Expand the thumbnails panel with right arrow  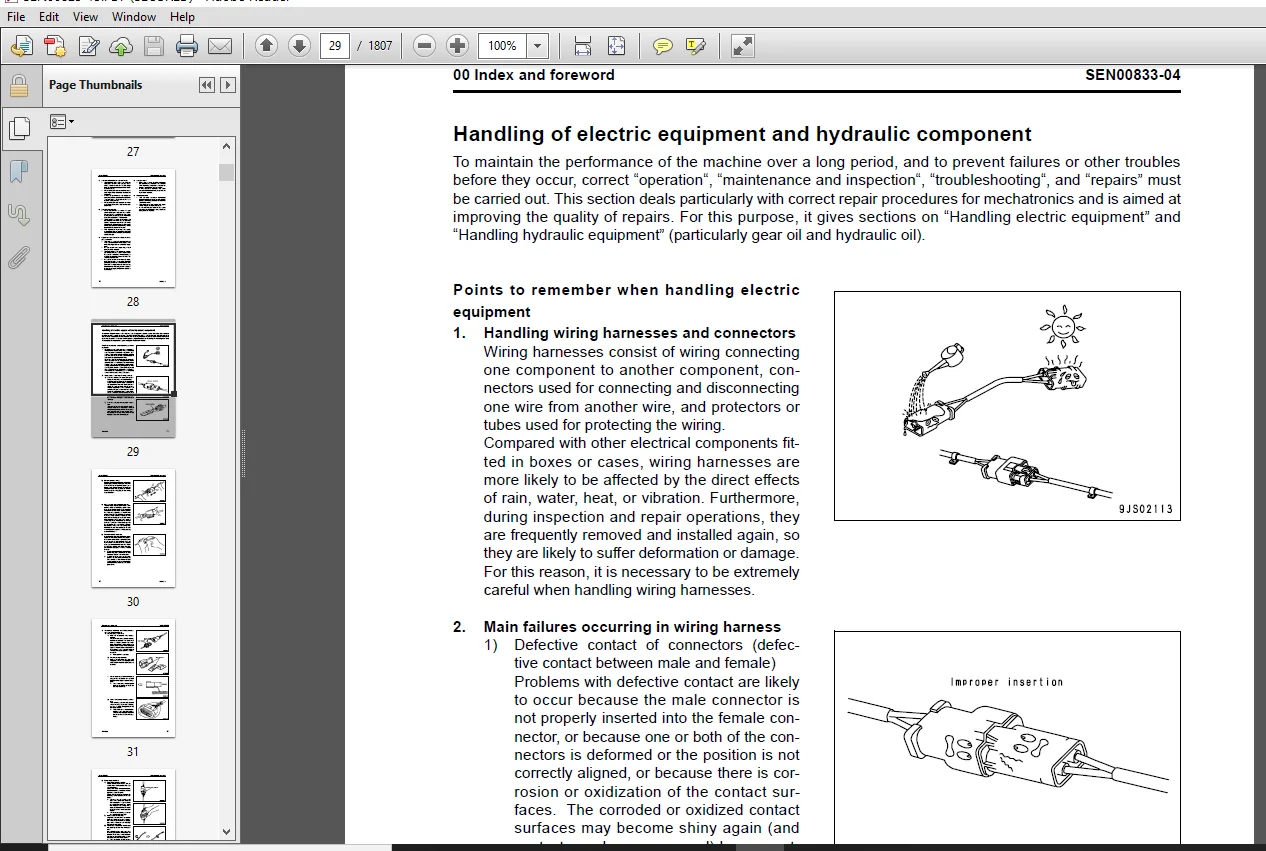coord(228,85)
